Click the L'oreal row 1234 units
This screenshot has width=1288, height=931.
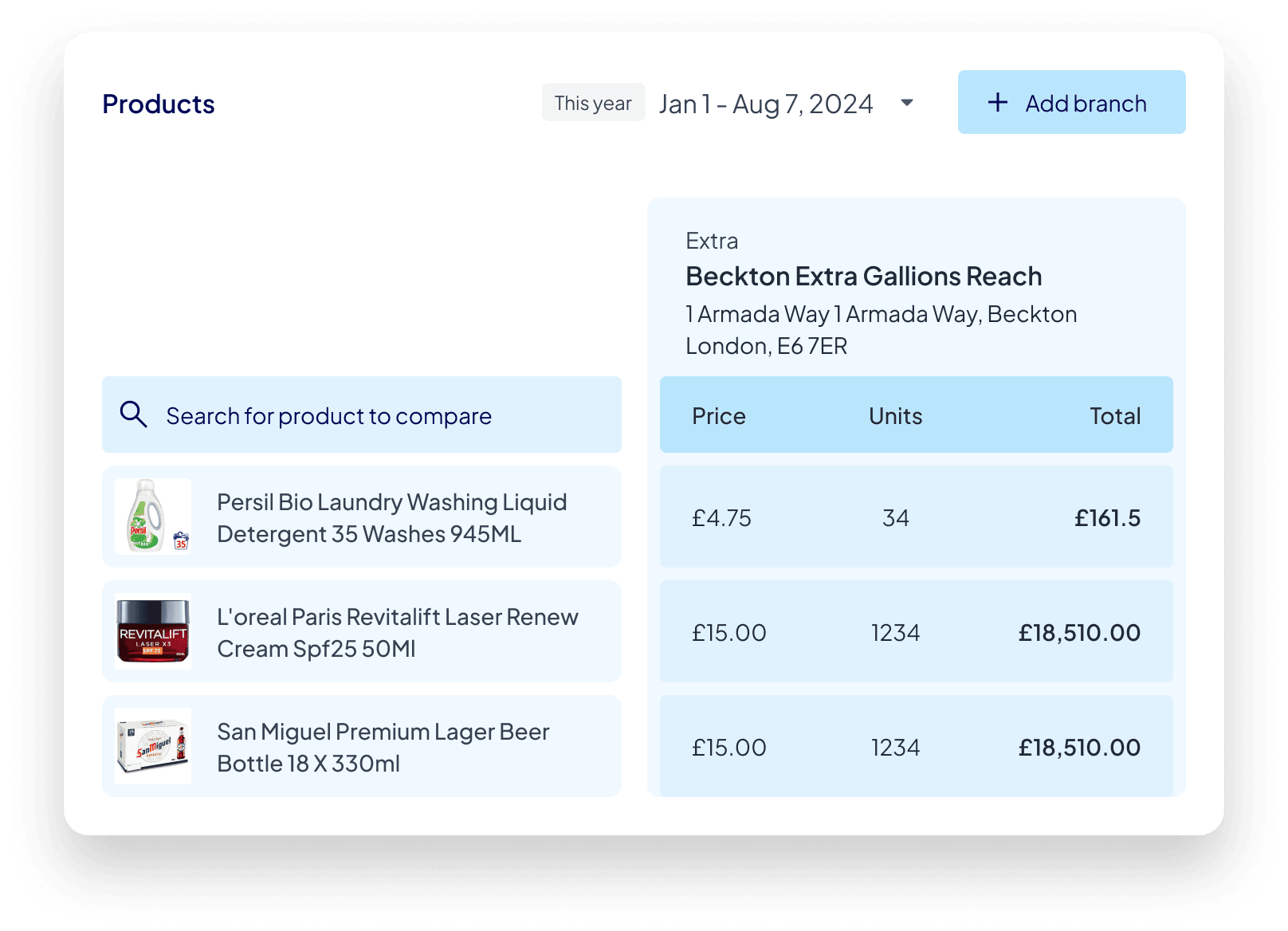click(895, 633)
